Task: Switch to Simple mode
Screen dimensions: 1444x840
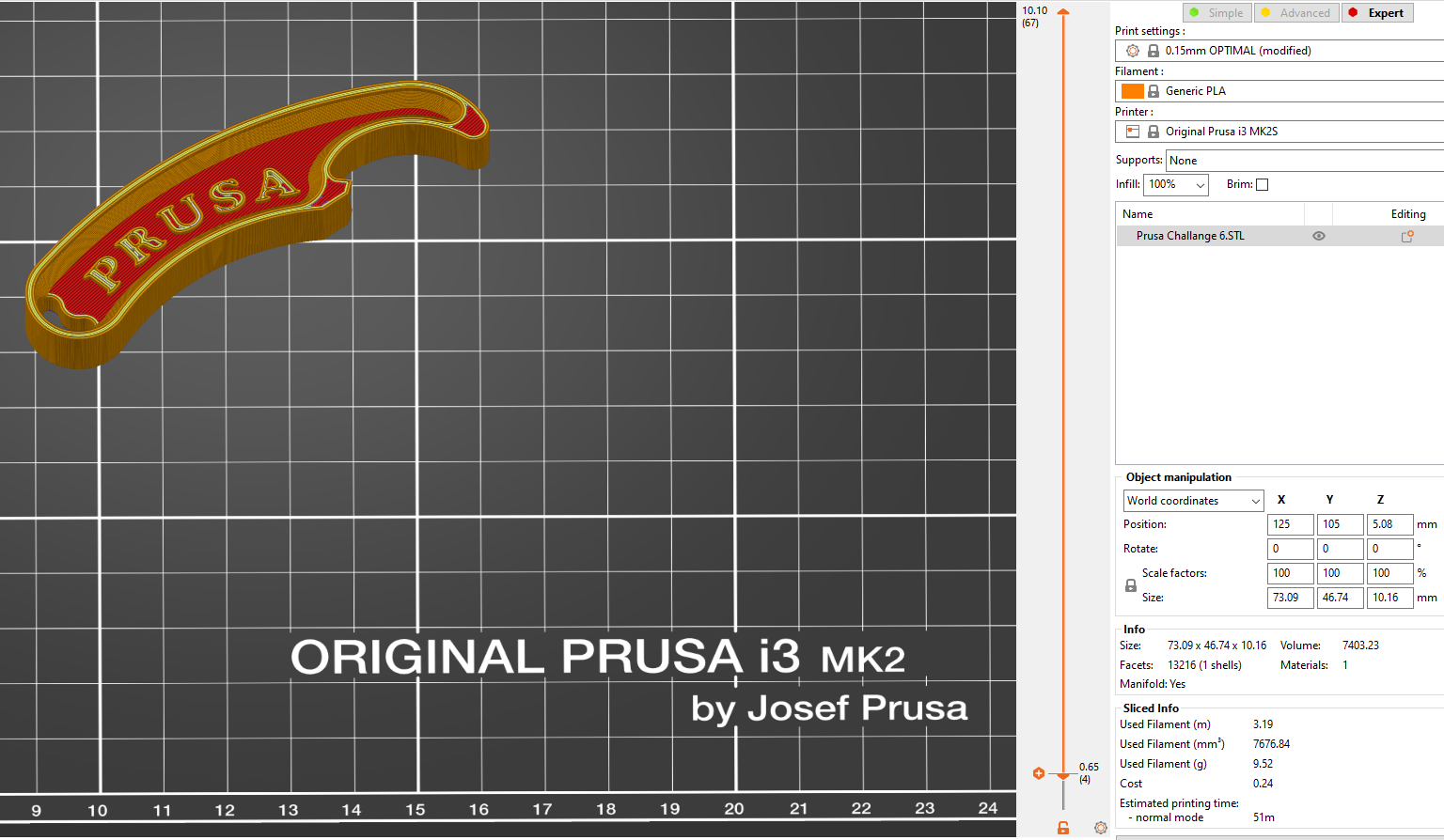Action: point(1216,13)
